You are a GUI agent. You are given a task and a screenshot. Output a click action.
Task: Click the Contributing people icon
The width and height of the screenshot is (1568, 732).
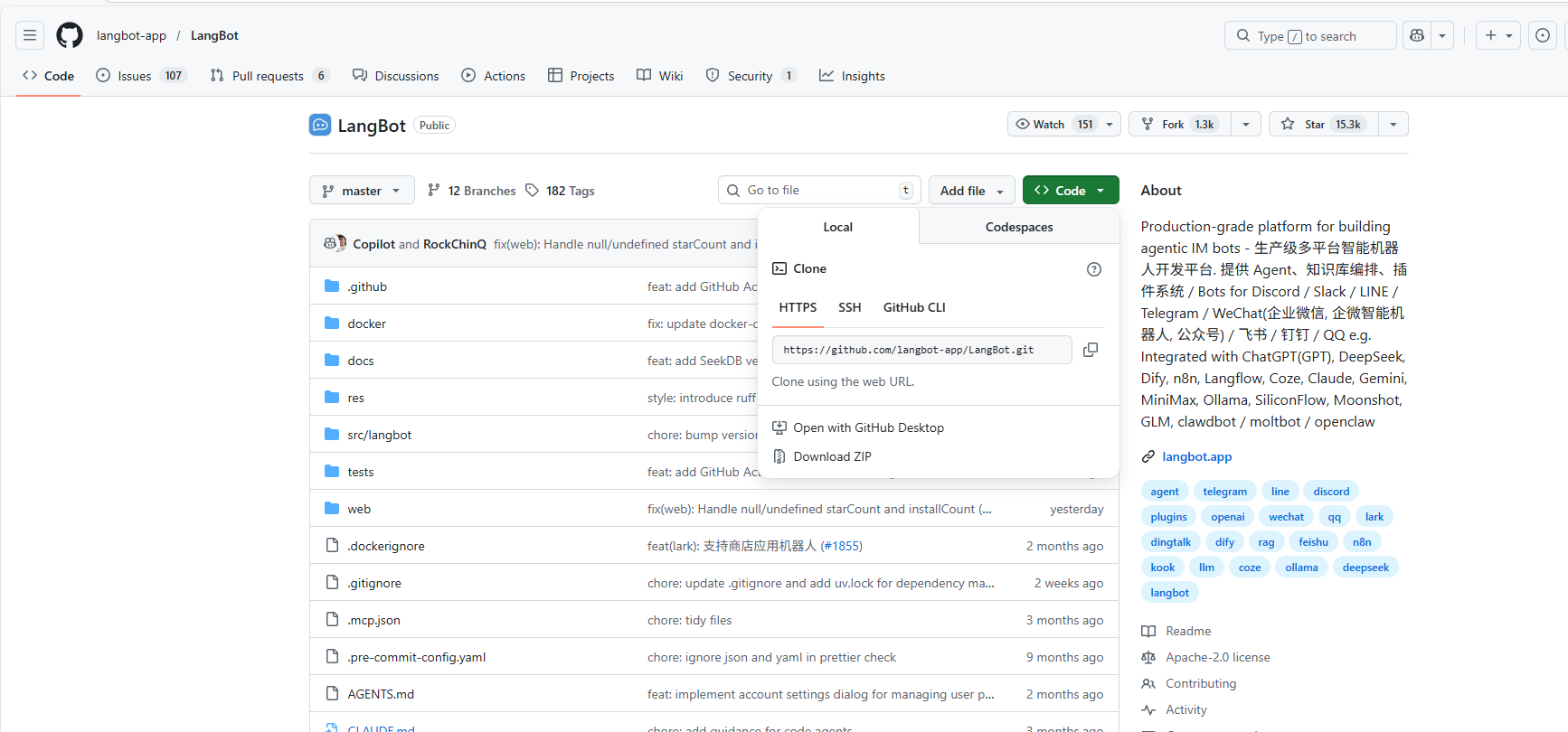[x=1148, y=683]
